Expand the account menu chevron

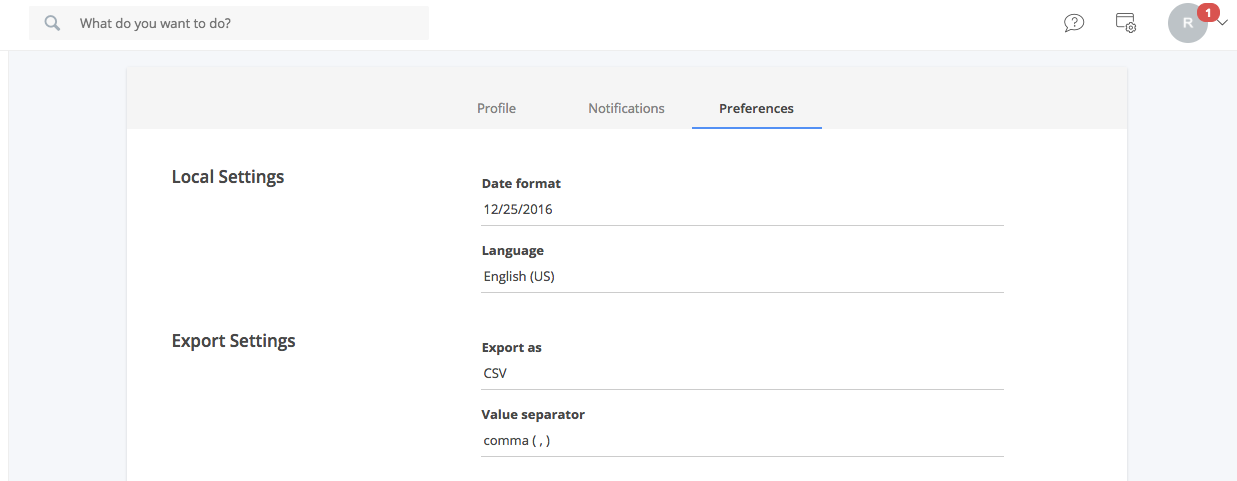(x=1222, y=23)
